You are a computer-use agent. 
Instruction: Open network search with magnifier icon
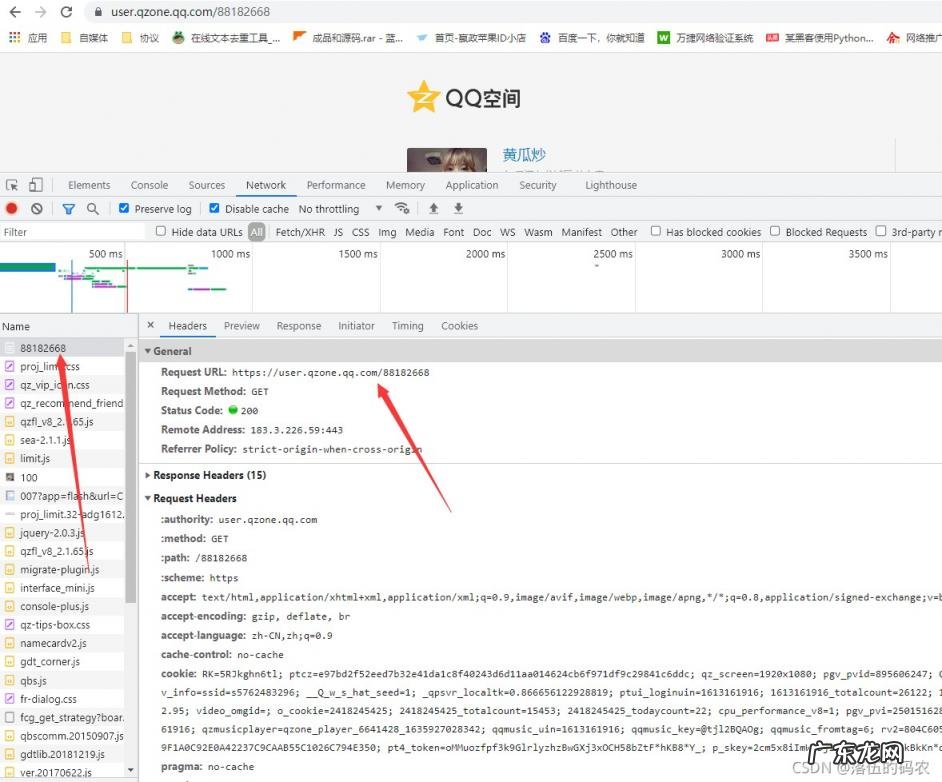93,209
